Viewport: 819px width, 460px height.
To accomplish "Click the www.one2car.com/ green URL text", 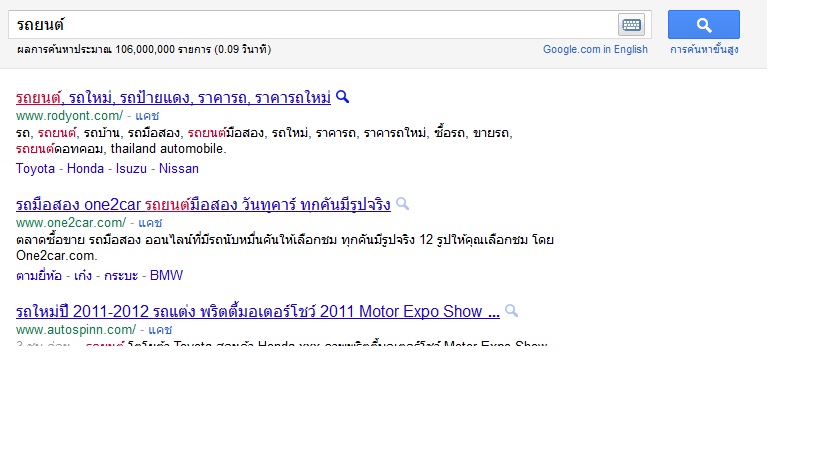I will [71, 223].
